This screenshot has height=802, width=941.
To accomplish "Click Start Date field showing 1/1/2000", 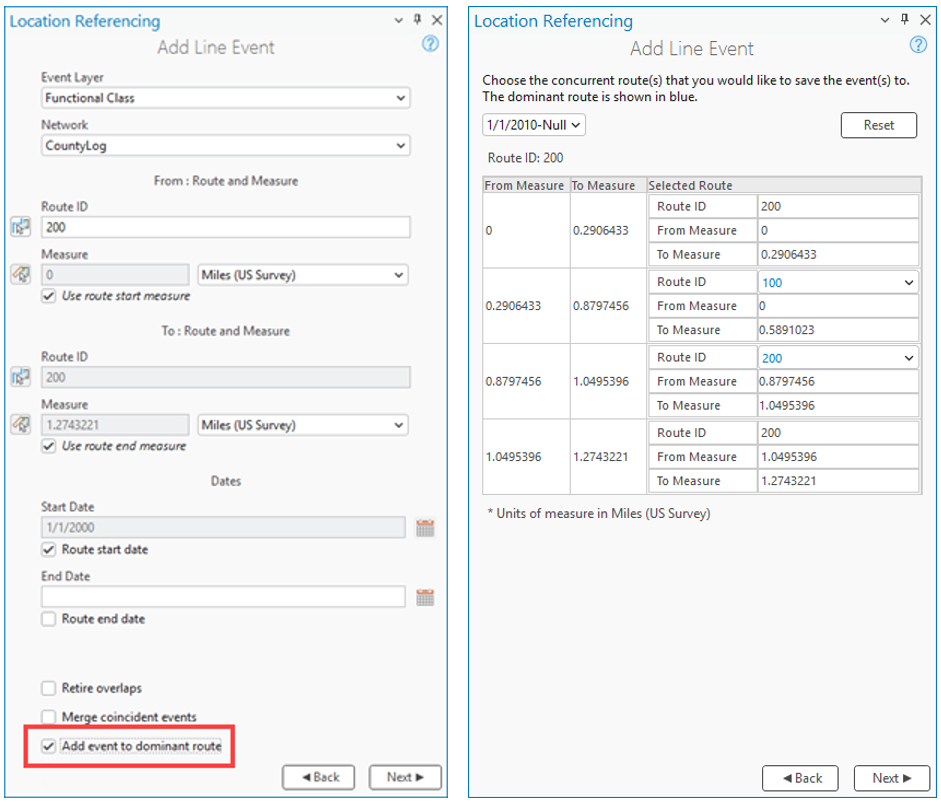I will coord(223,528).
